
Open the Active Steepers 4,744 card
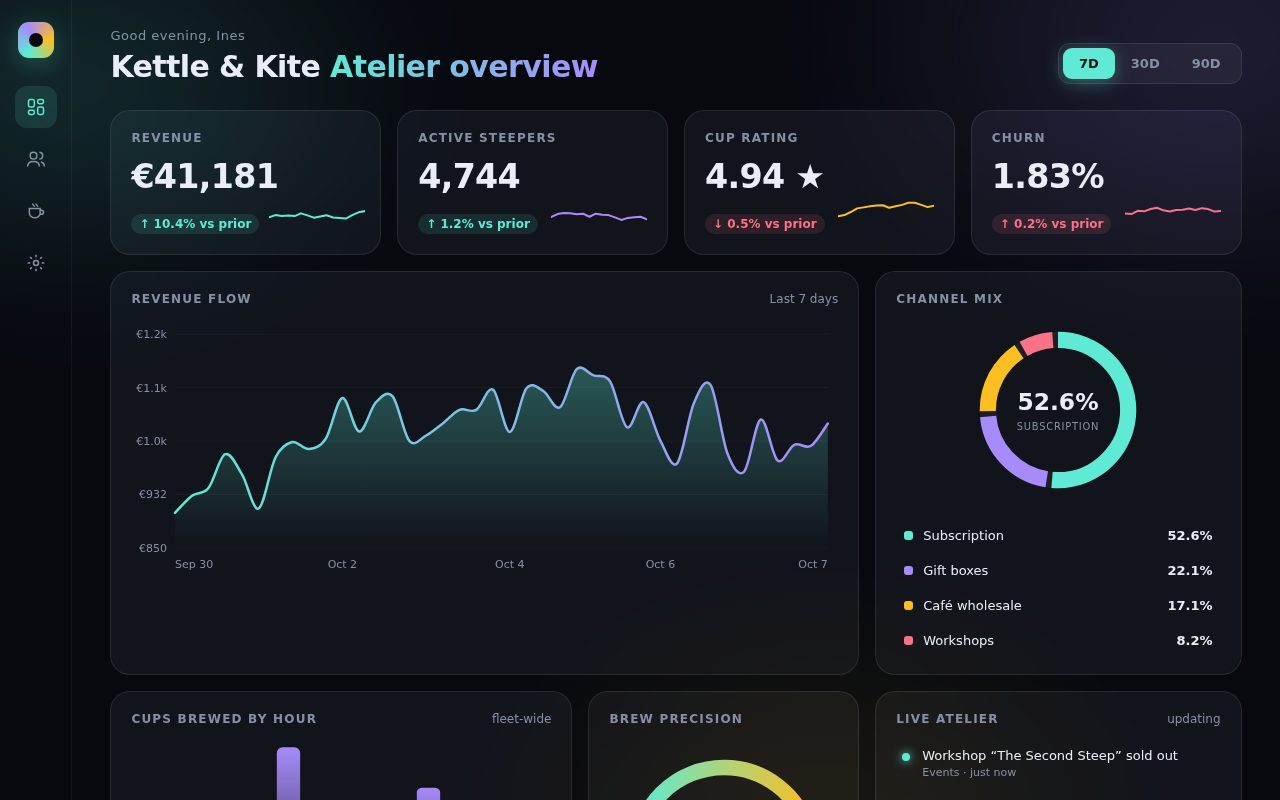point(532,182)
